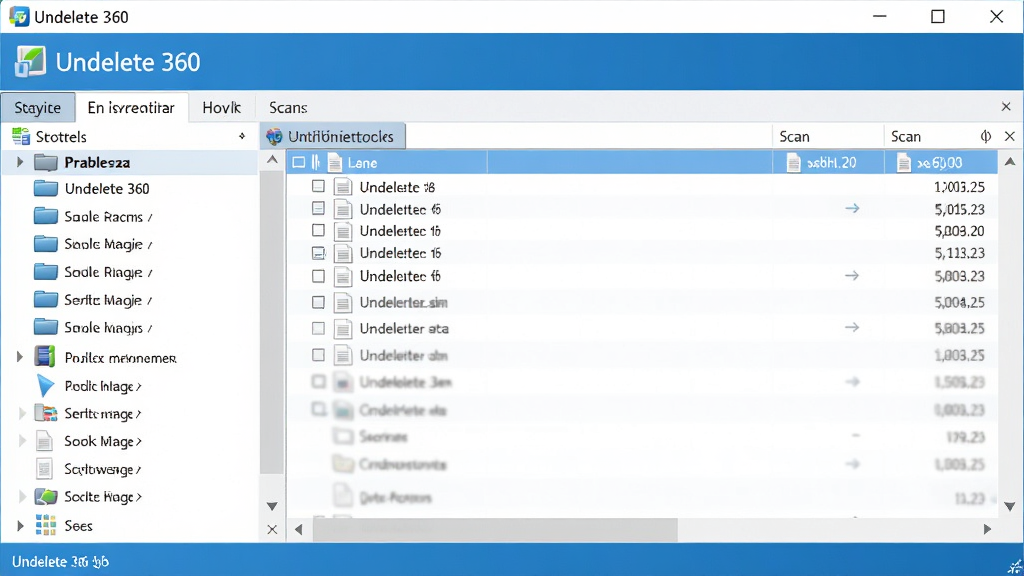The width and height of the screenshot is (1024, 576).
Task: Open the Untfibniettocles panel button
Action: (333, 136)
